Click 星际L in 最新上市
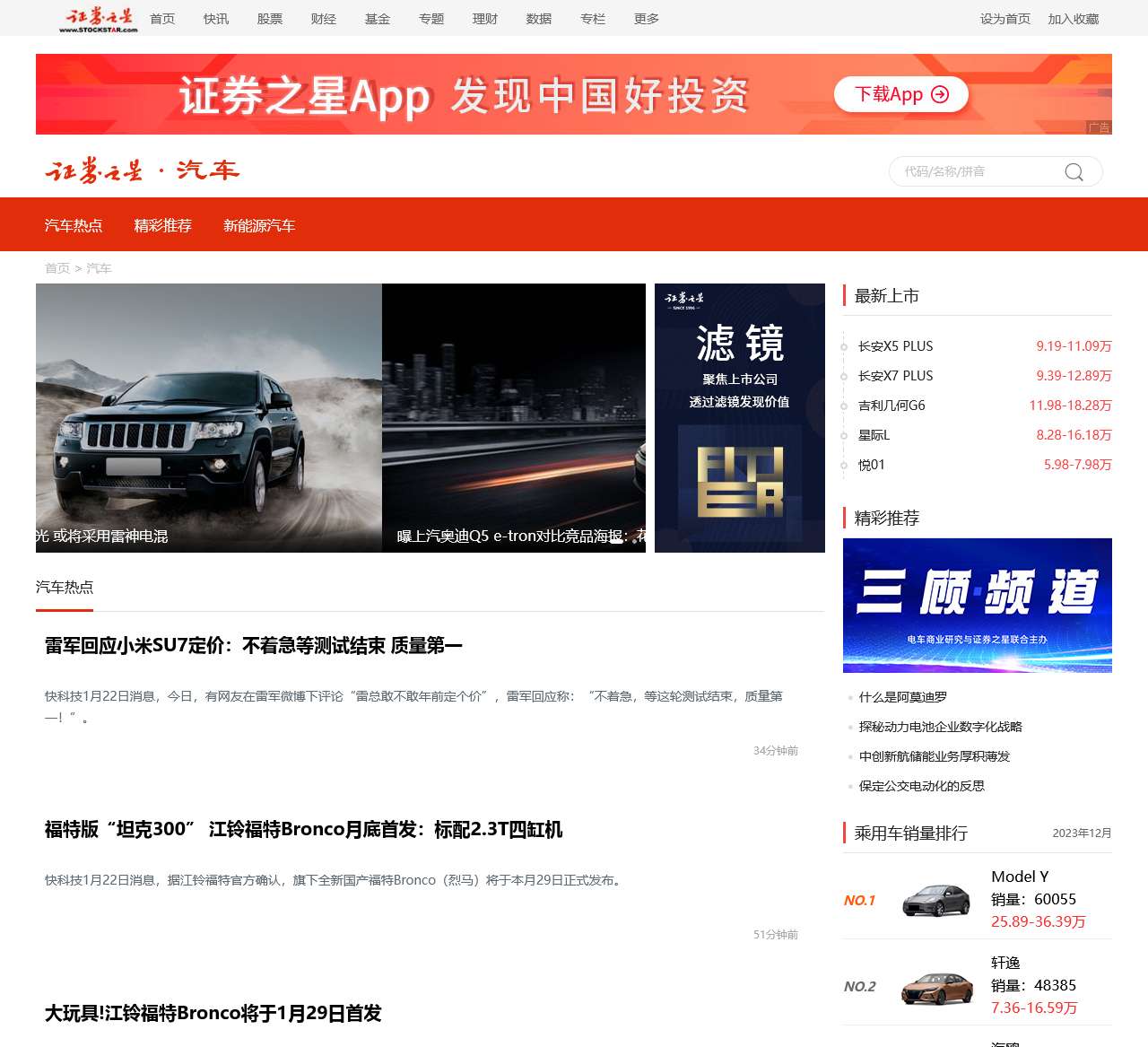The image size is (1148, 1047). (x=874, y=435)
